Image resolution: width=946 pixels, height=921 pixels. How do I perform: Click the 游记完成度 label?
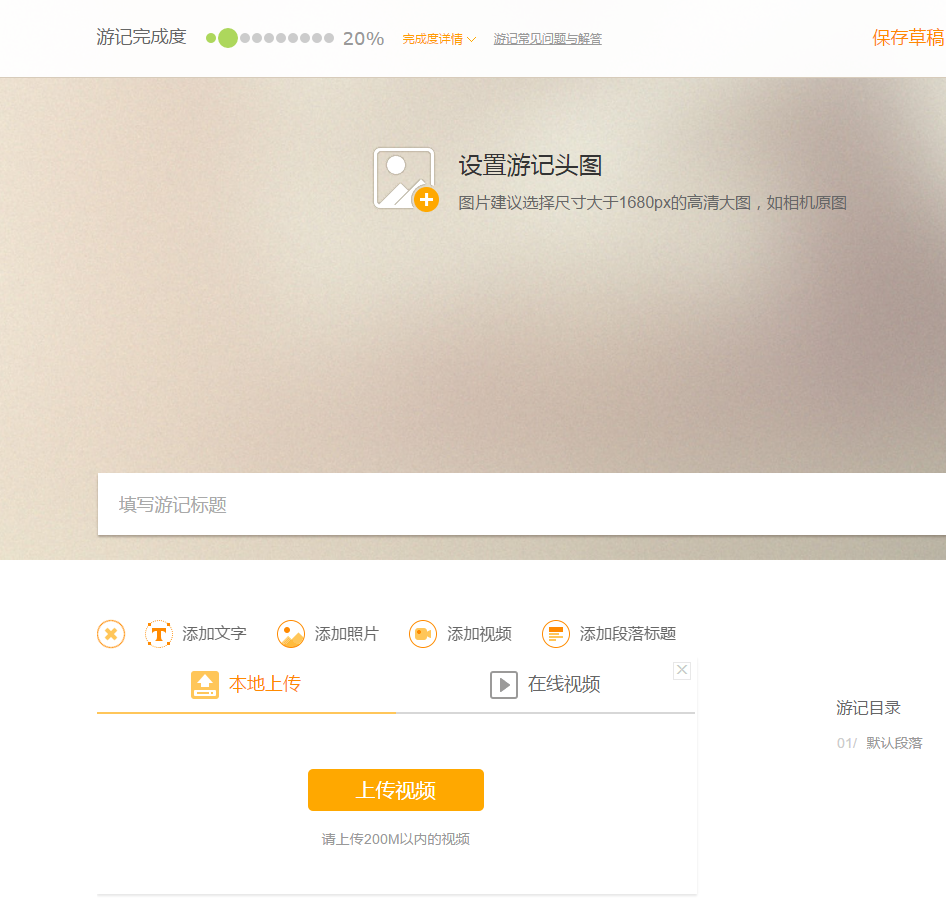(141, 37)
